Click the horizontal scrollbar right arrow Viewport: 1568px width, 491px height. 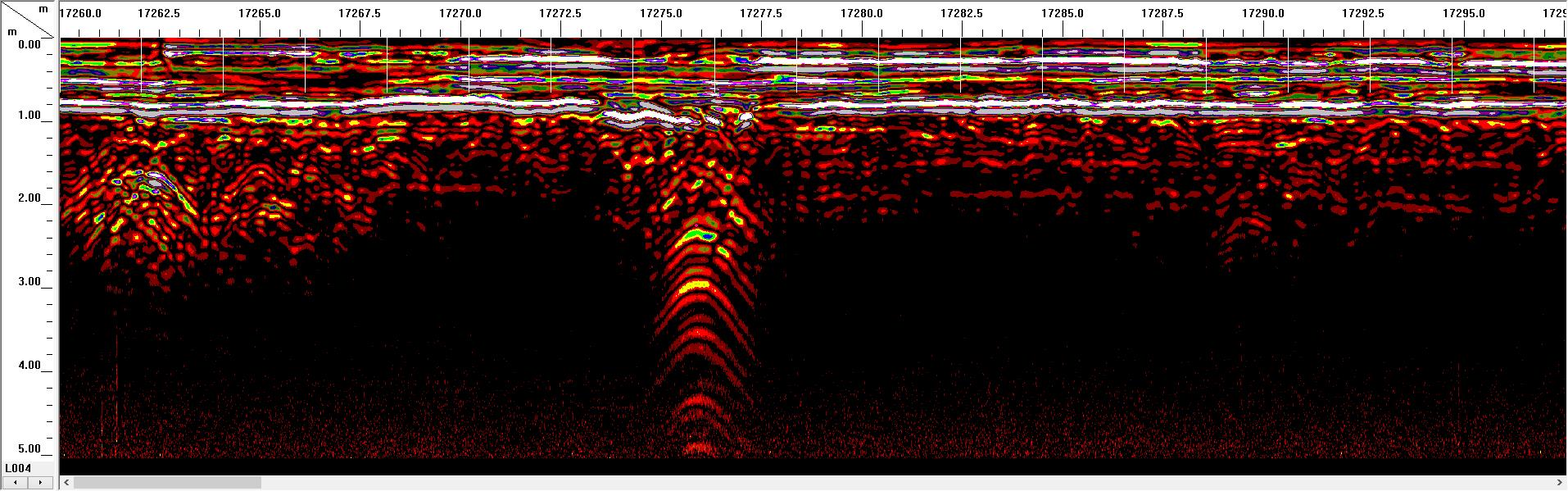[1561, 483]
